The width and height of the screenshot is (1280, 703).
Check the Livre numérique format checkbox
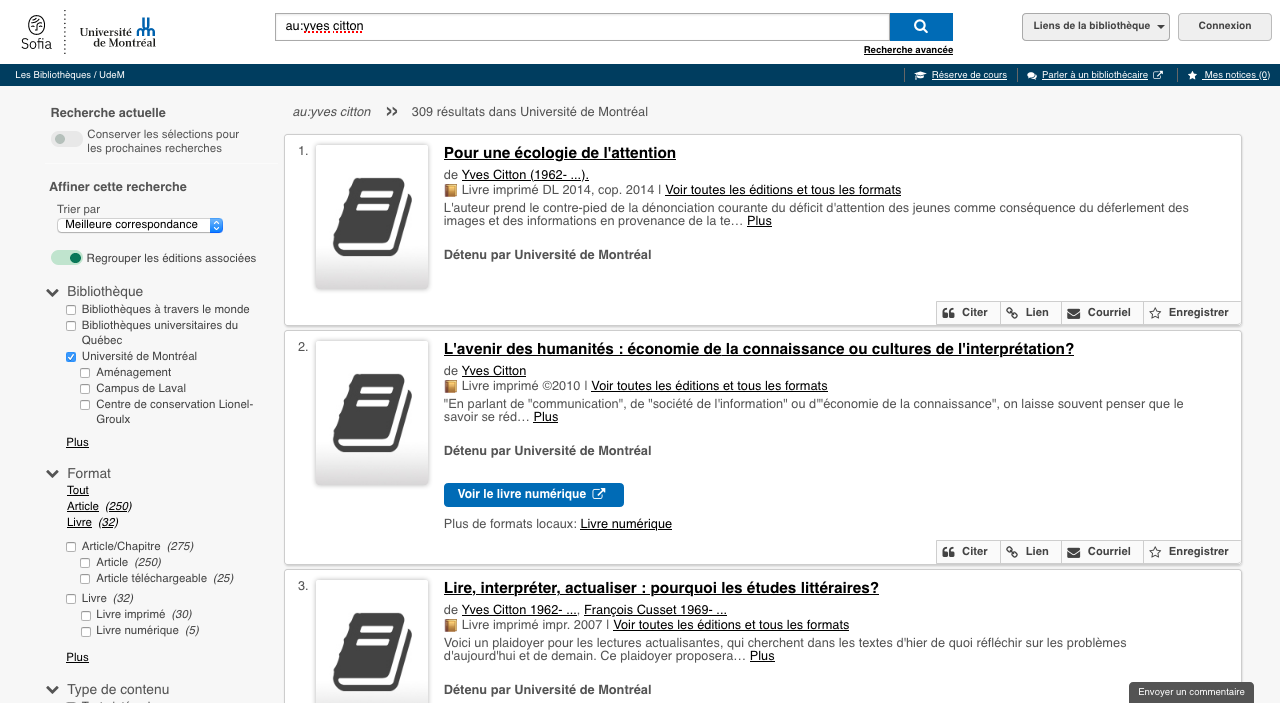click(x=86, y=632)
